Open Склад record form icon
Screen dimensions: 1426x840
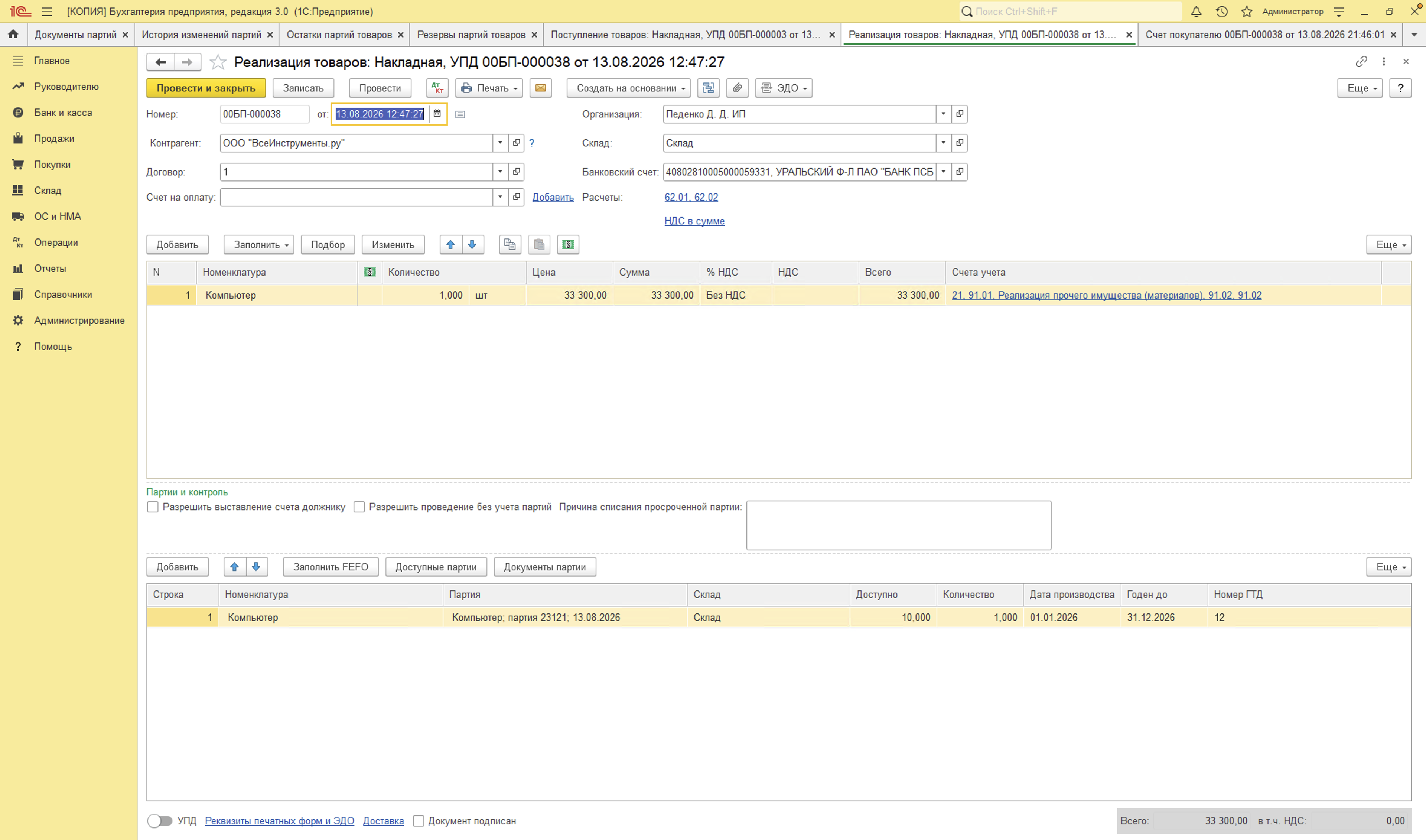(960, 143)
